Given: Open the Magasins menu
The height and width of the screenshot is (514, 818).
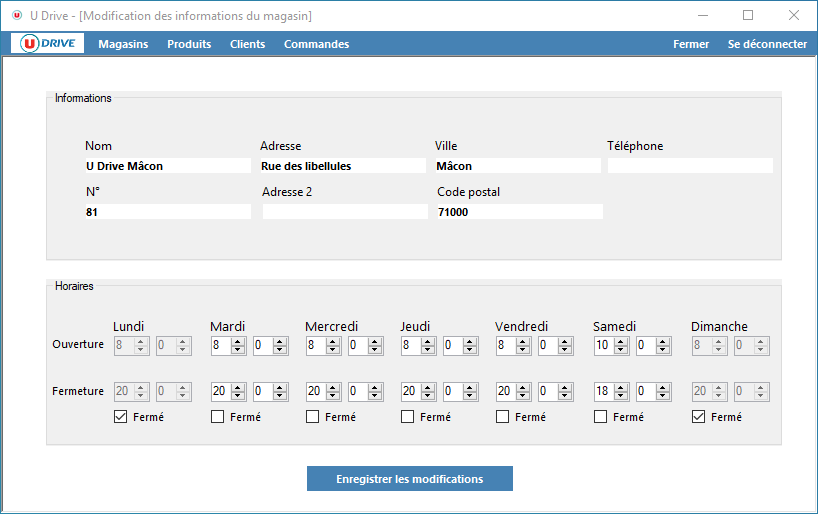Looking at the screenshot, I should (x=123, y=44).
